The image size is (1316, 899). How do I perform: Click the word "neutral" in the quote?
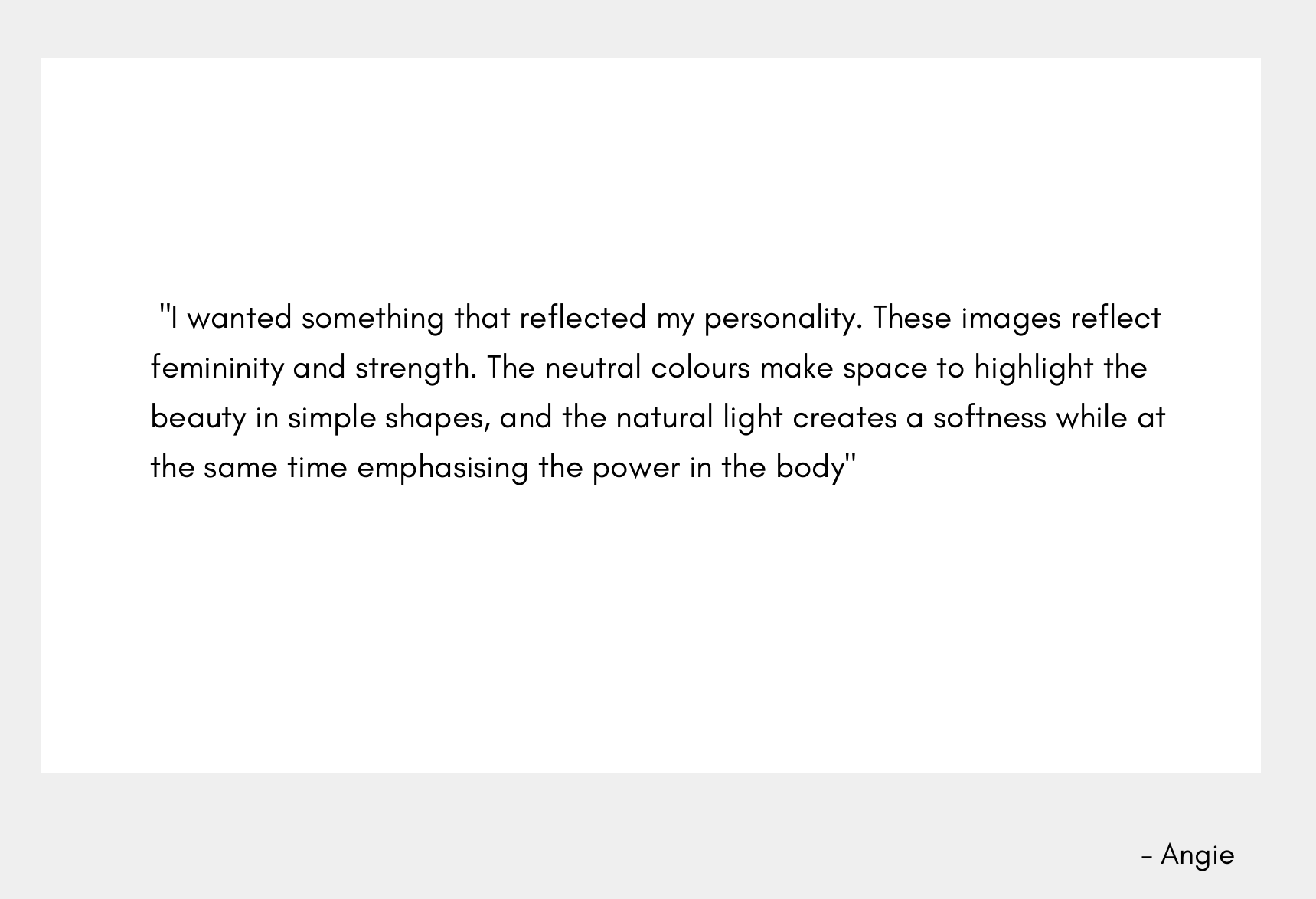pos(593,368)
